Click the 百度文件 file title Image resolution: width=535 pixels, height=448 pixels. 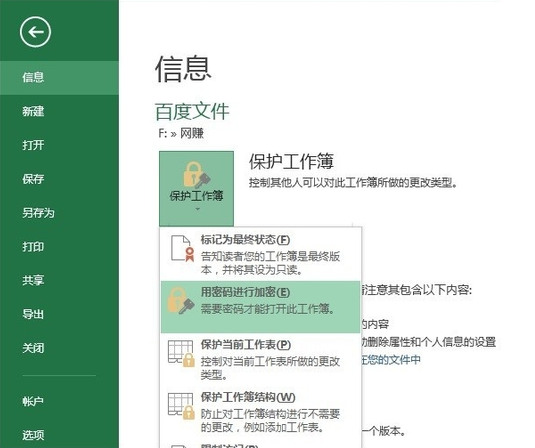pos(192,112)
